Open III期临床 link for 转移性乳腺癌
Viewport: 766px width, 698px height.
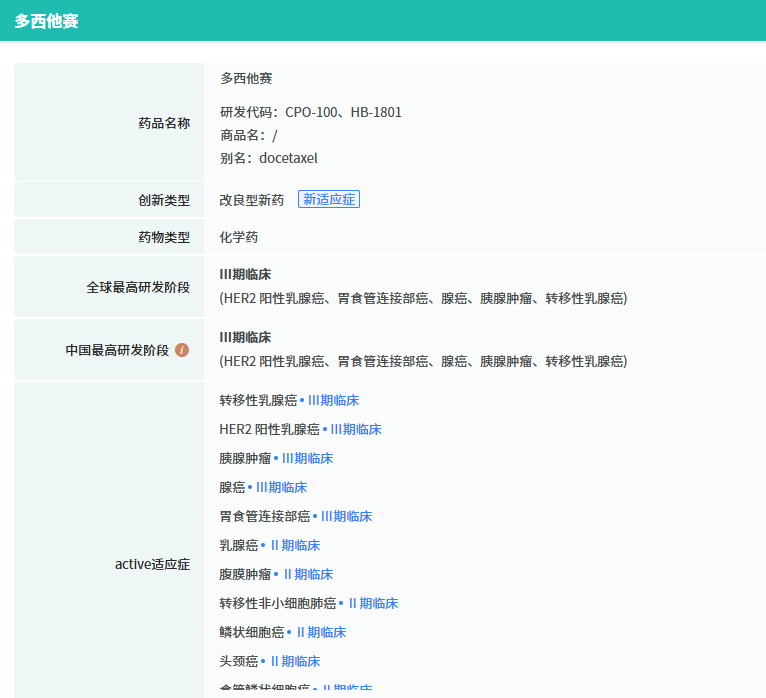click(x=333, y=400)
